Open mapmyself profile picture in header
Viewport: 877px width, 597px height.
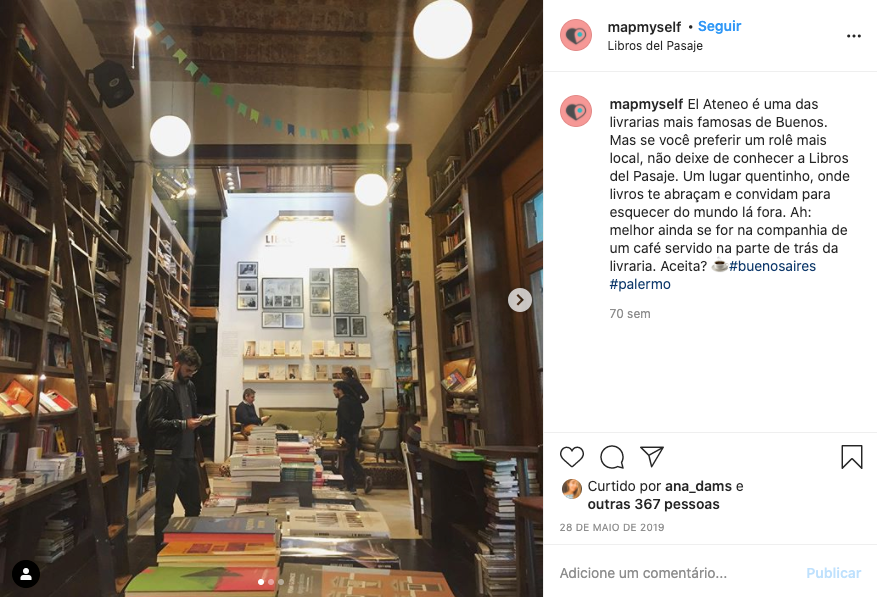click(x=576, y=35)
